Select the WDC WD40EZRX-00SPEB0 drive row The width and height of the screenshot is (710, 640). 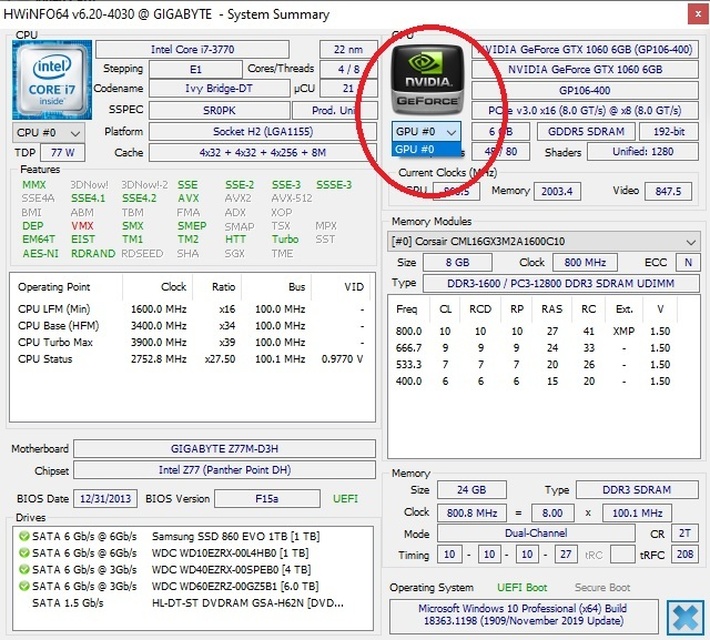tap(193, 569)
